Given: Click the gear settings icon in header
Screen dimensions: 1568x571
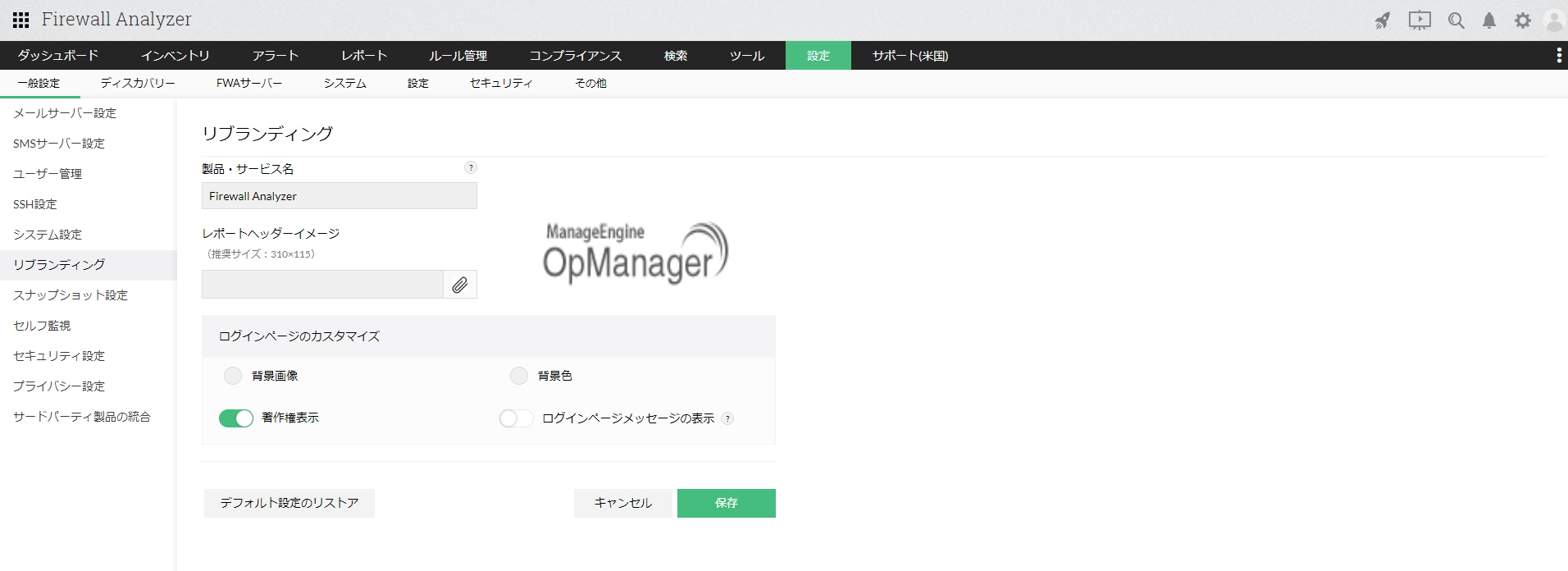Looking at the screenshot, I should [x=1523, y=21].
